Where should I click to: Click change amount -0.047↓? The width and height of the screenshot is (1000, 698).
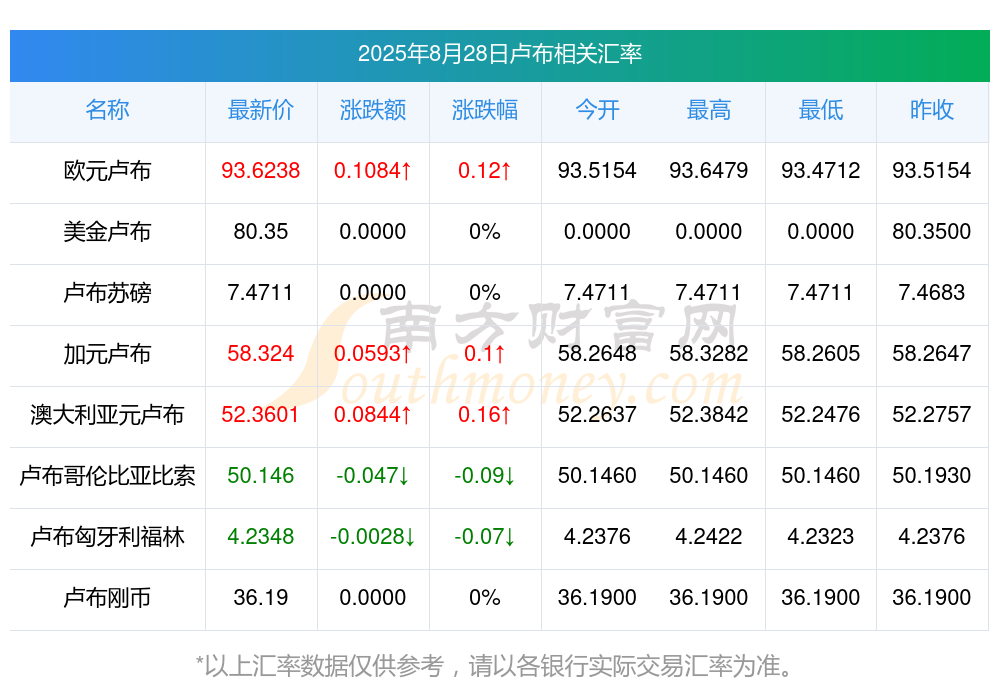tap(373, 476)
